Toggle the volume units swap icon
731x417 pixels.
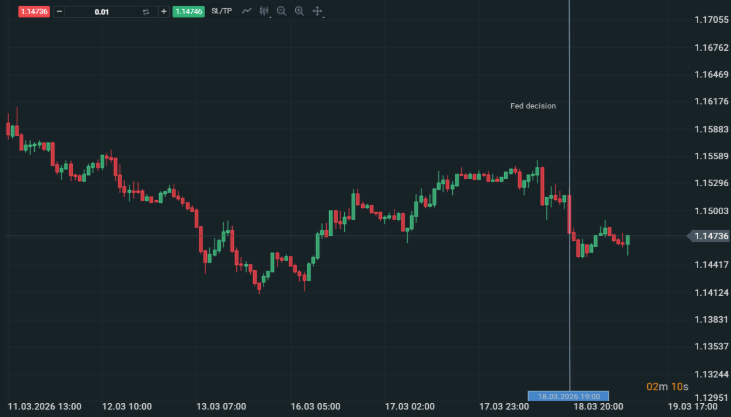click(145, 11)
